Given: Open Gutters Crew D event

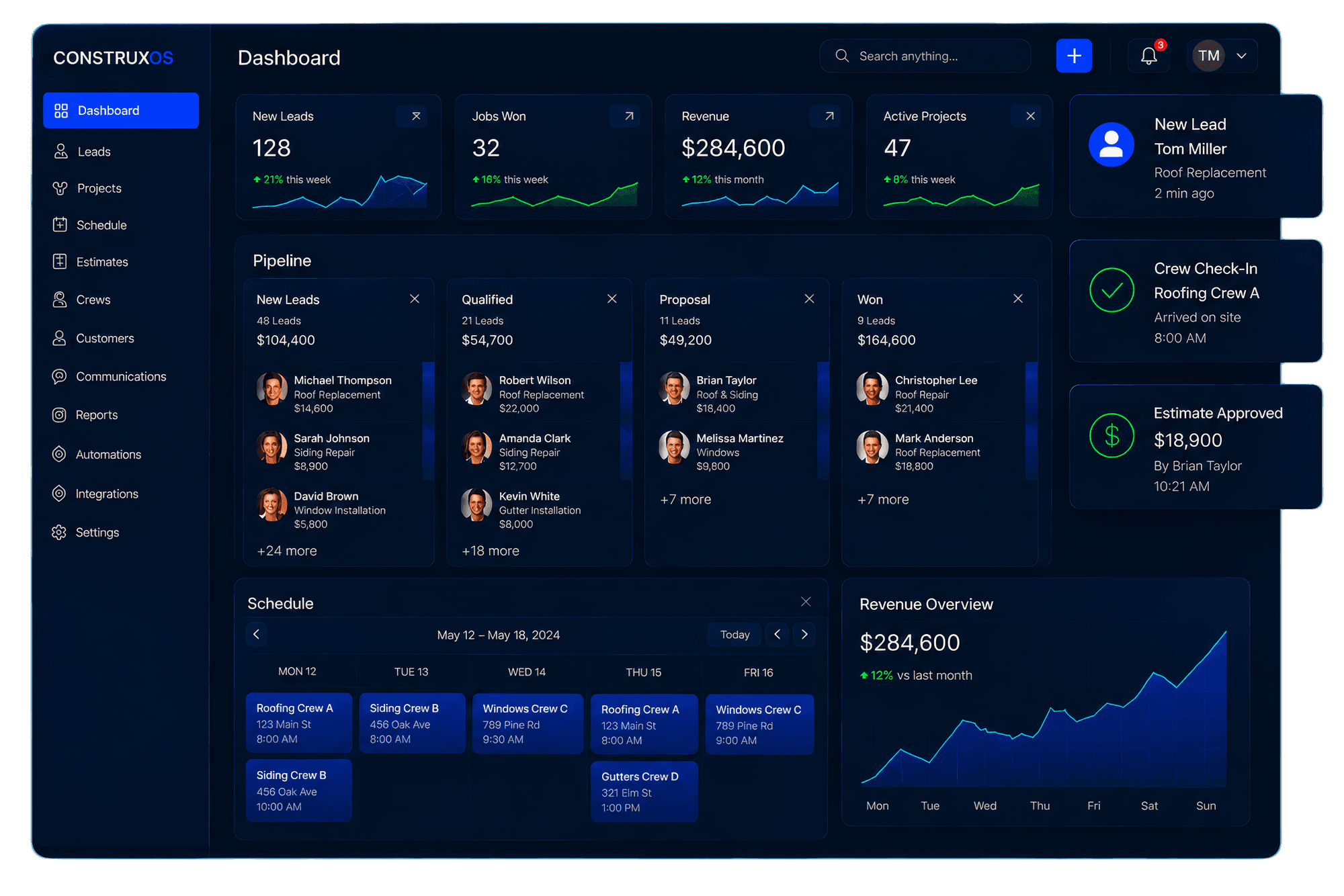Looking at the screenshot, I should coord(644,791).
